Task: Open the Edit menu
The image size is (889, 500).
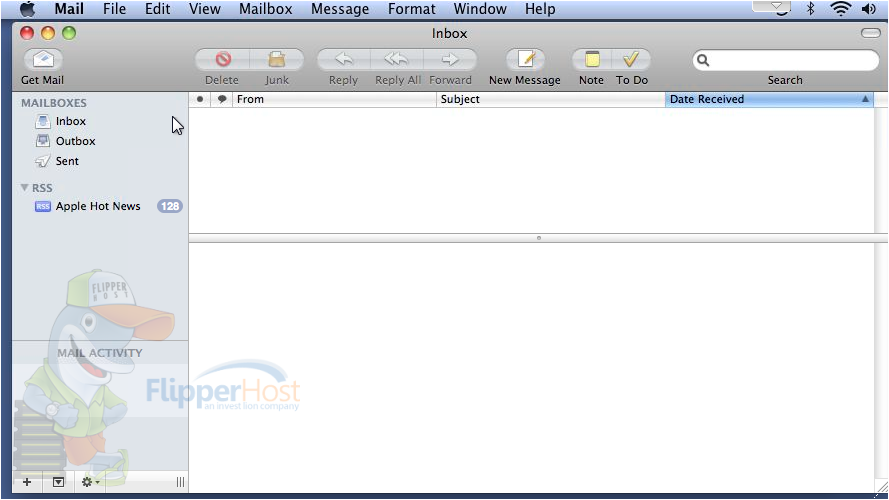Action: [158, 9]
